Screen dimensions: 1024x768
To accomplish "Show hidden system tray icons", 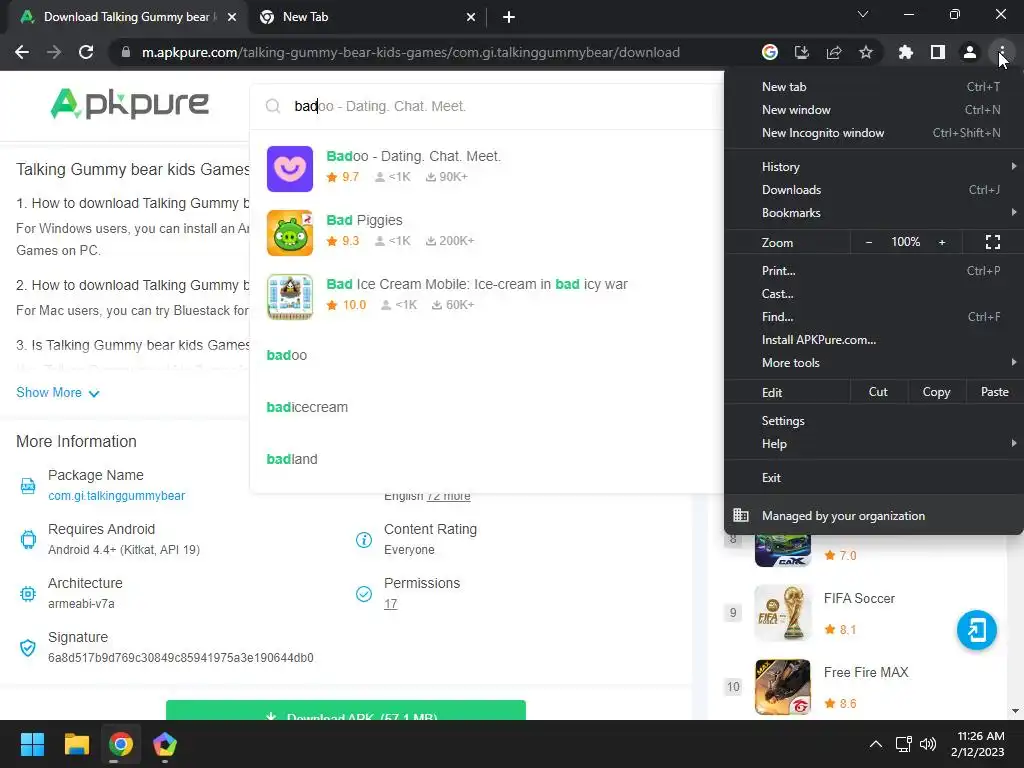I will pyautogui.click(x=876, y=744).
